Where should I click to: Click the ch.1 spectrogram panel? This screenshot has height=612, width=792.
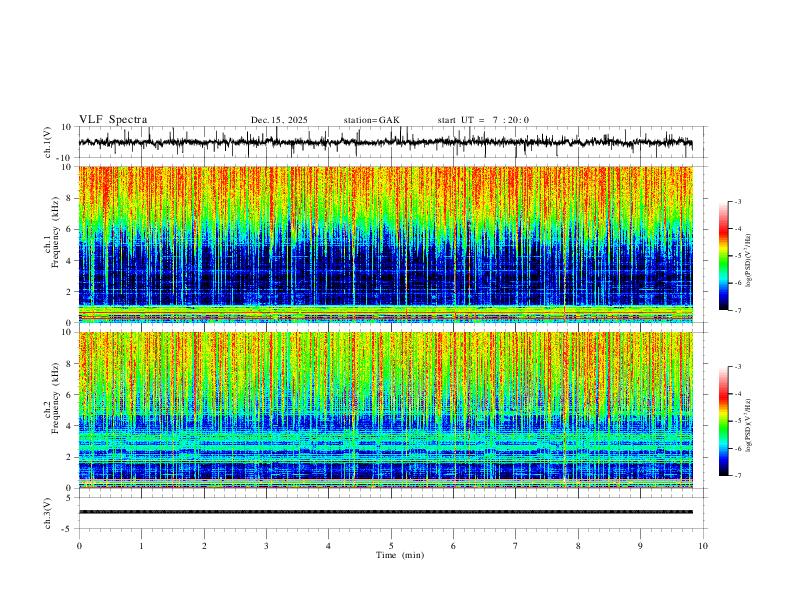pos(385,244)
